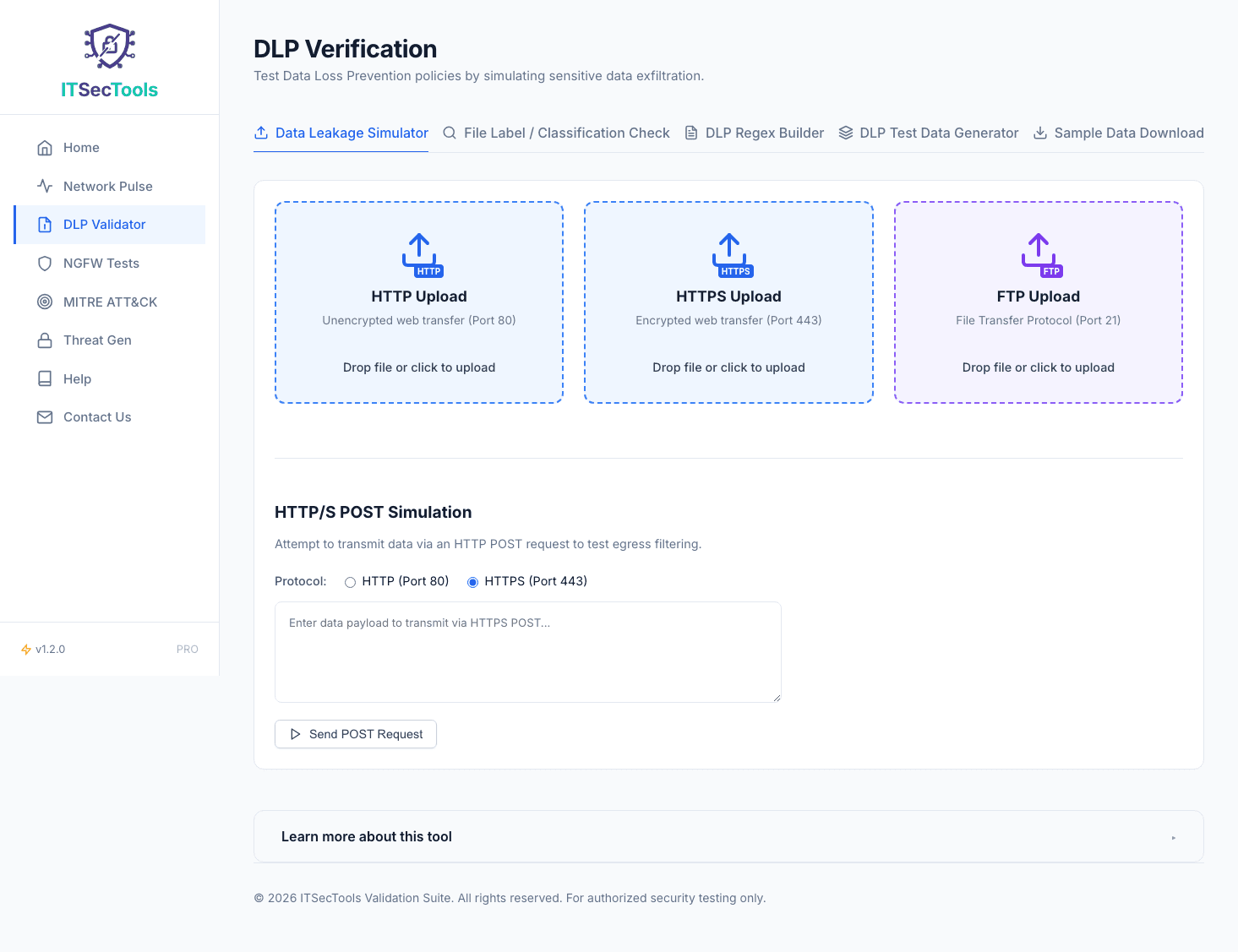Click the Threat Gen lock icon
The height and width of the screenshot is (952, 1238).
[45, 340]
